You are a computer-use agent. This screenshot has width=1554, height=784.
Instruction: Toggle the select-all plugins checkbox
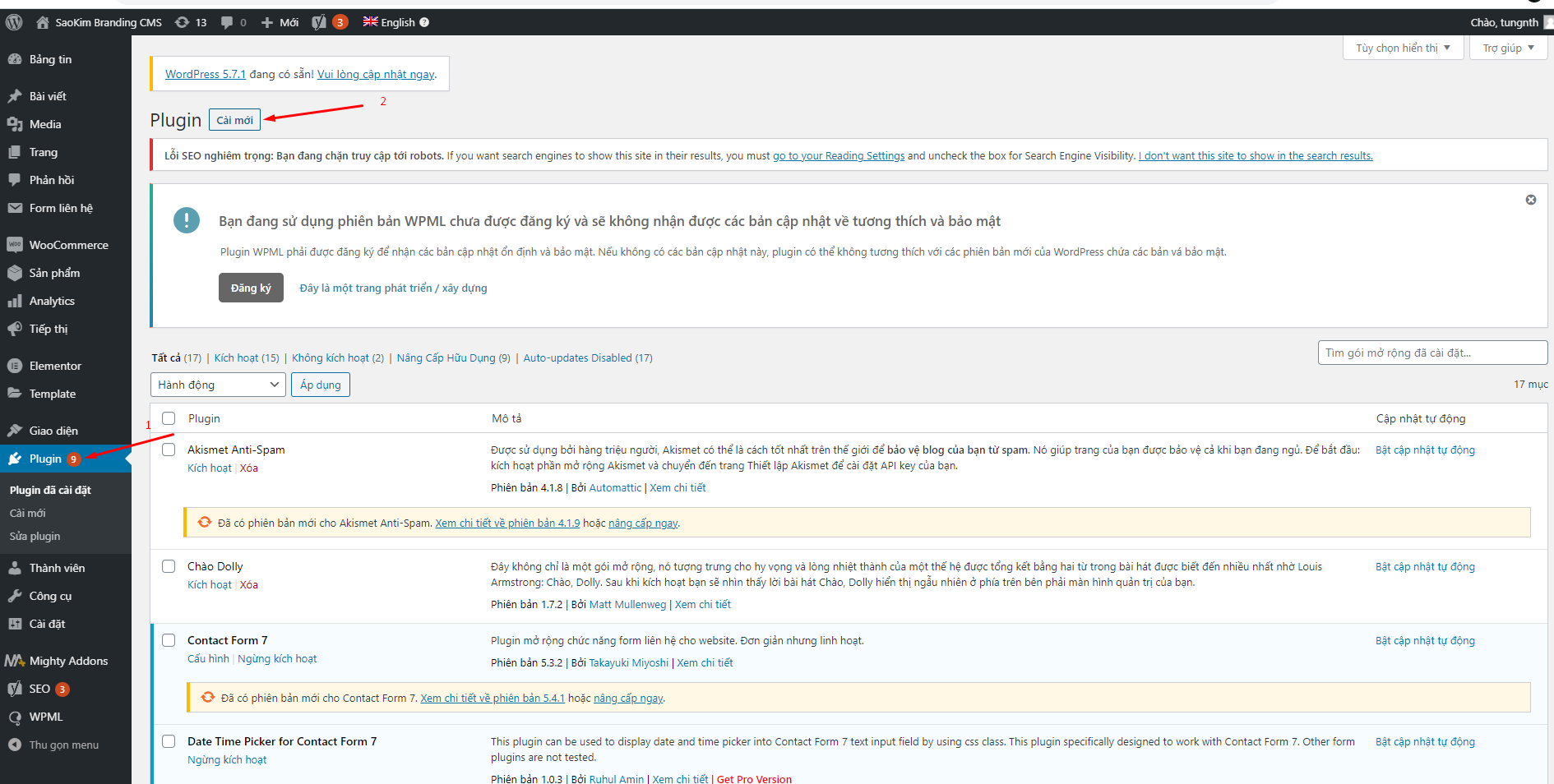point(169,418)
